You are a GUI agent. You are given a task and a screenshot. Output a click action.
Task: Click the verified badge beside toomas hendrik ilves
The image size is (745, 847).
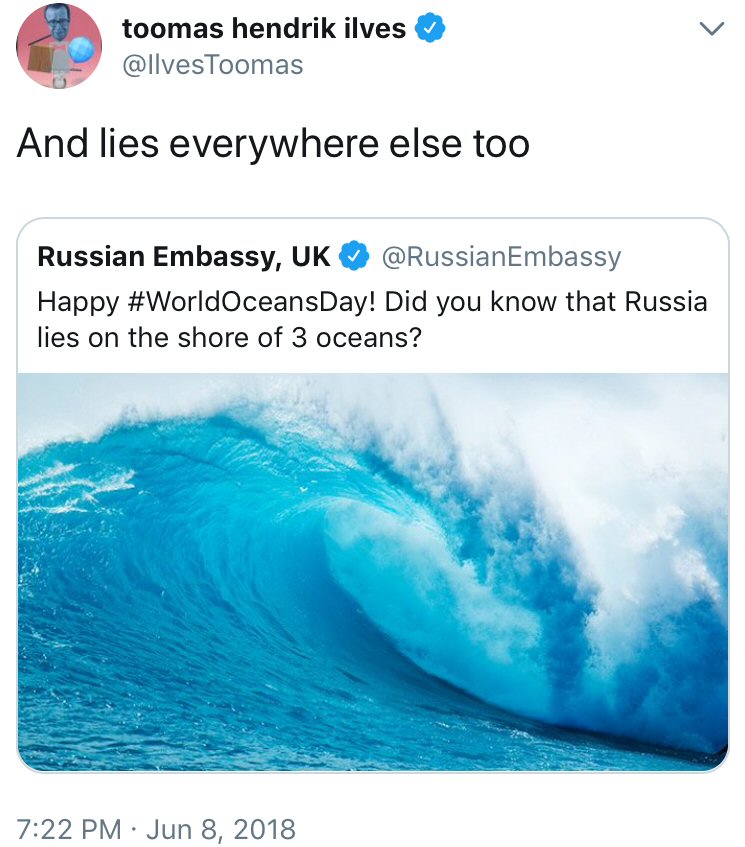coord(430,29)
